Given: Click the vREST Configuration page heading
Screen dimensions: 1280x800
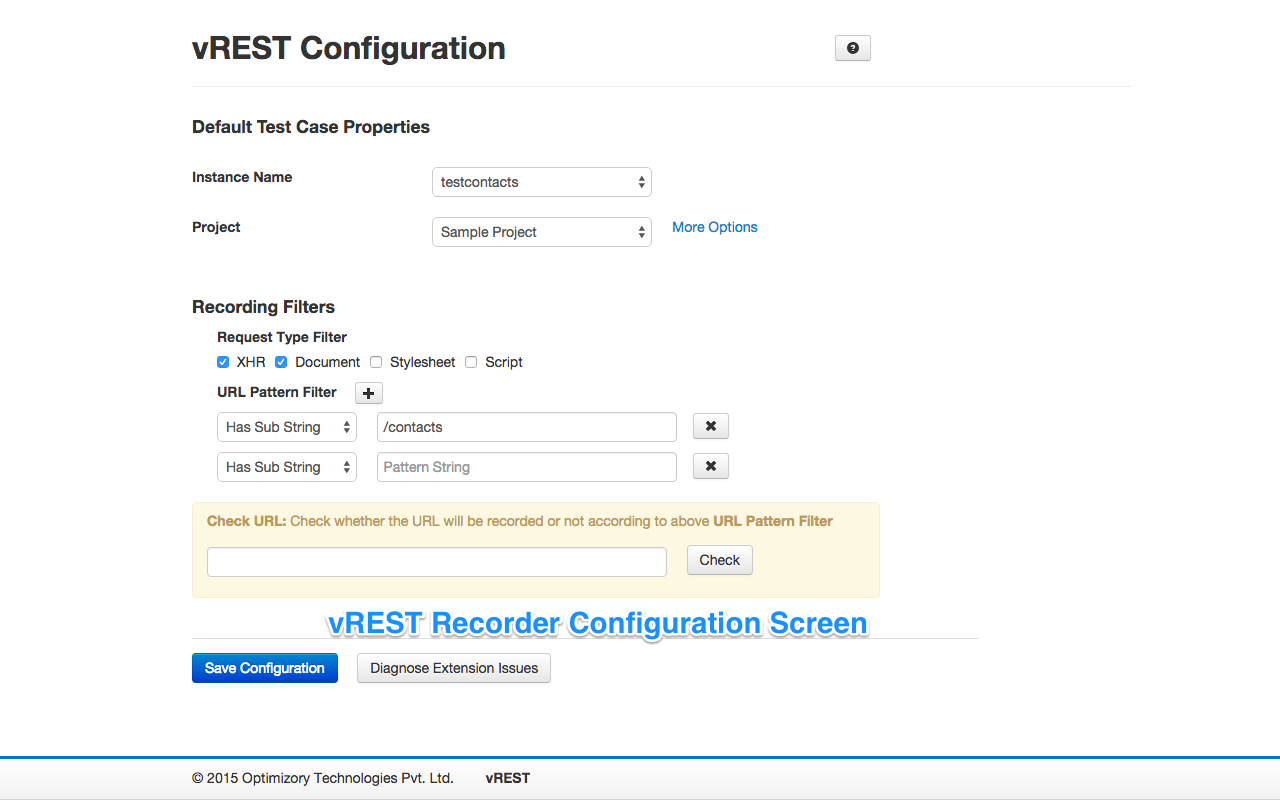Looking at the screenshot, I should coord(349,48).
